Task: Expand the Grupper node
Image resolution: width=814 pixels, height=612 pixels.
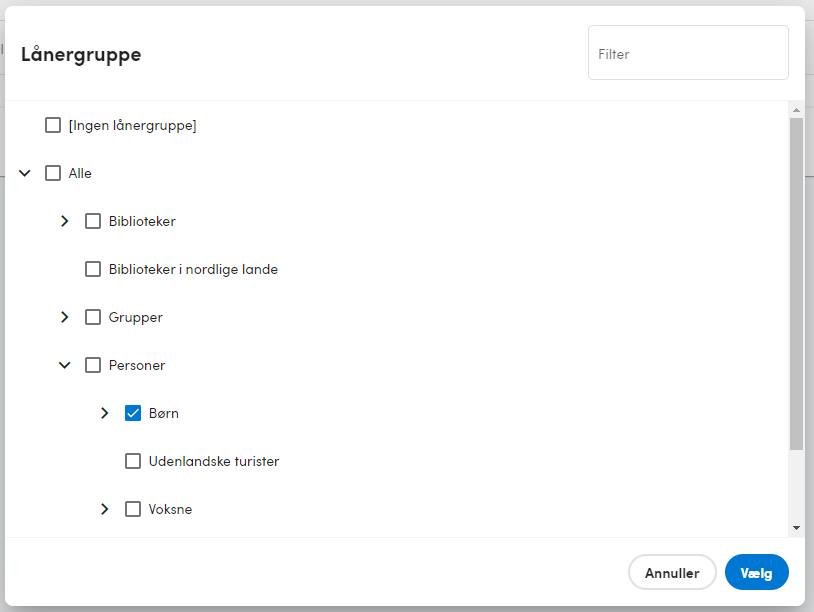Action: pos(64,317)
